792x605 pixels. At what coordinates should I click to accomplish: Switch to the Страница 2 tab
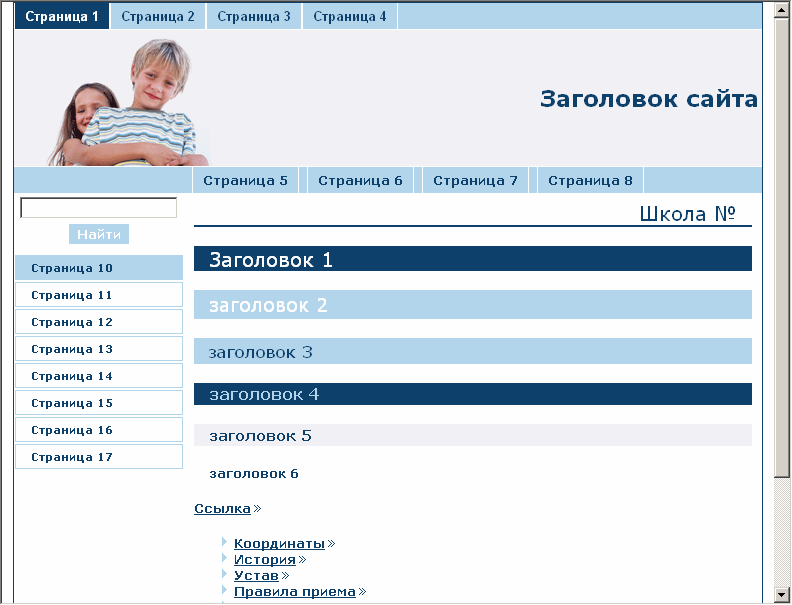[158, 17]
